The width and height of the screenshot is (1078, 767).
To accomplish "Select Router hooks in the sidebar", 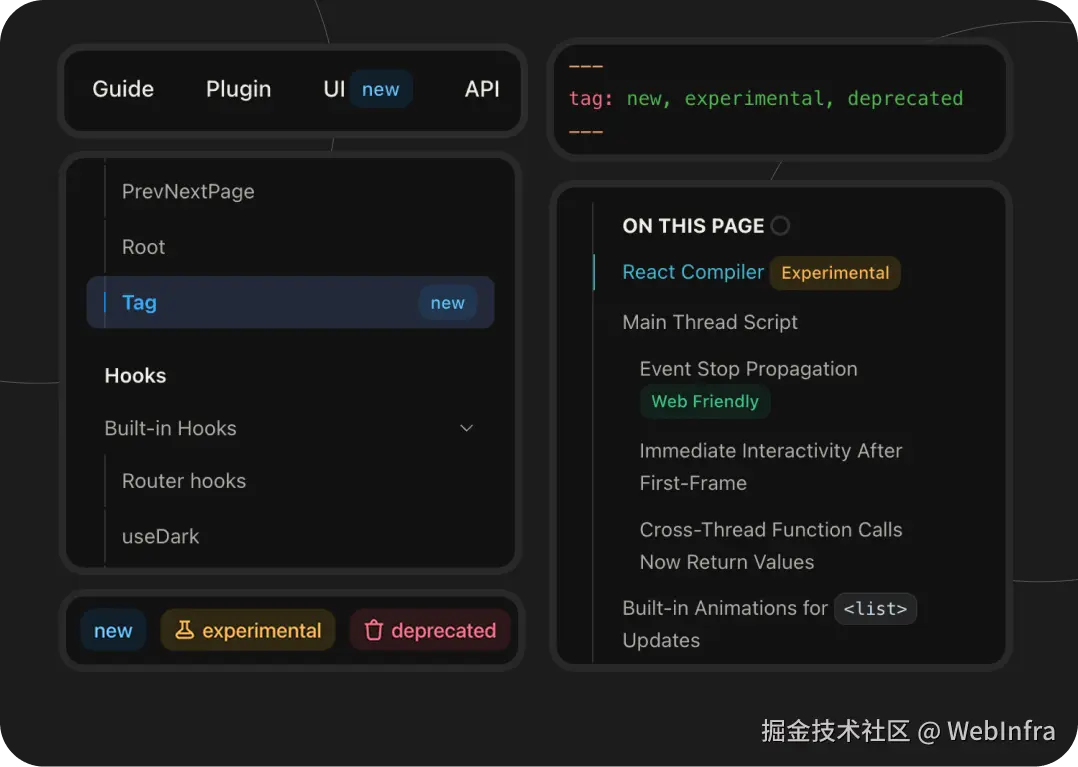I will tap(184, 481).
